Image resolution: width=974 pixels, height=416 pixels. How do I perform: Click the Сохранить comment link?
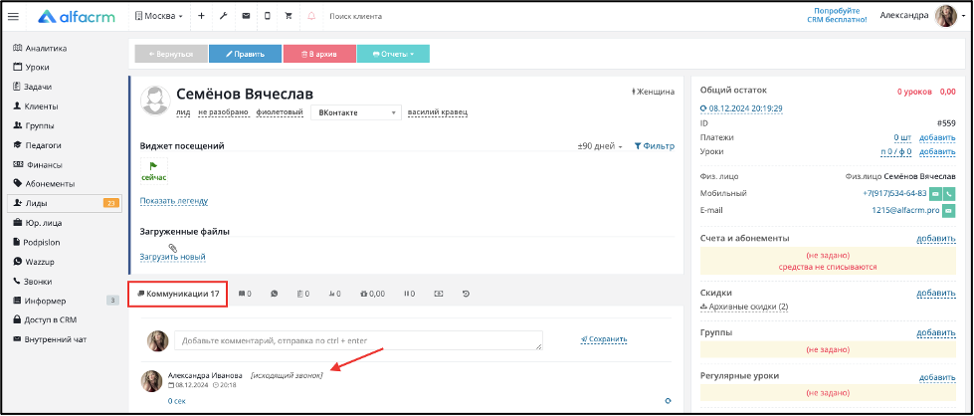point(603,340)
